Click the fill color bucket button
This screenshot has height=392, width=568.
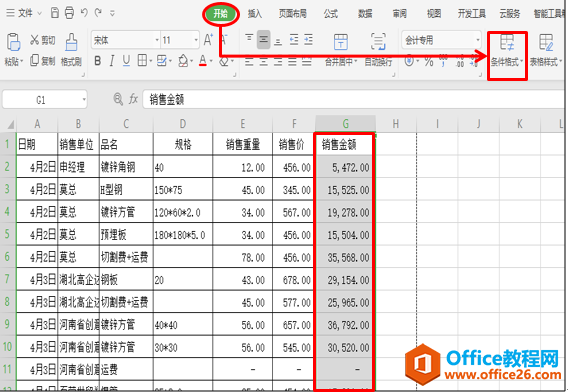coord(183,61)
